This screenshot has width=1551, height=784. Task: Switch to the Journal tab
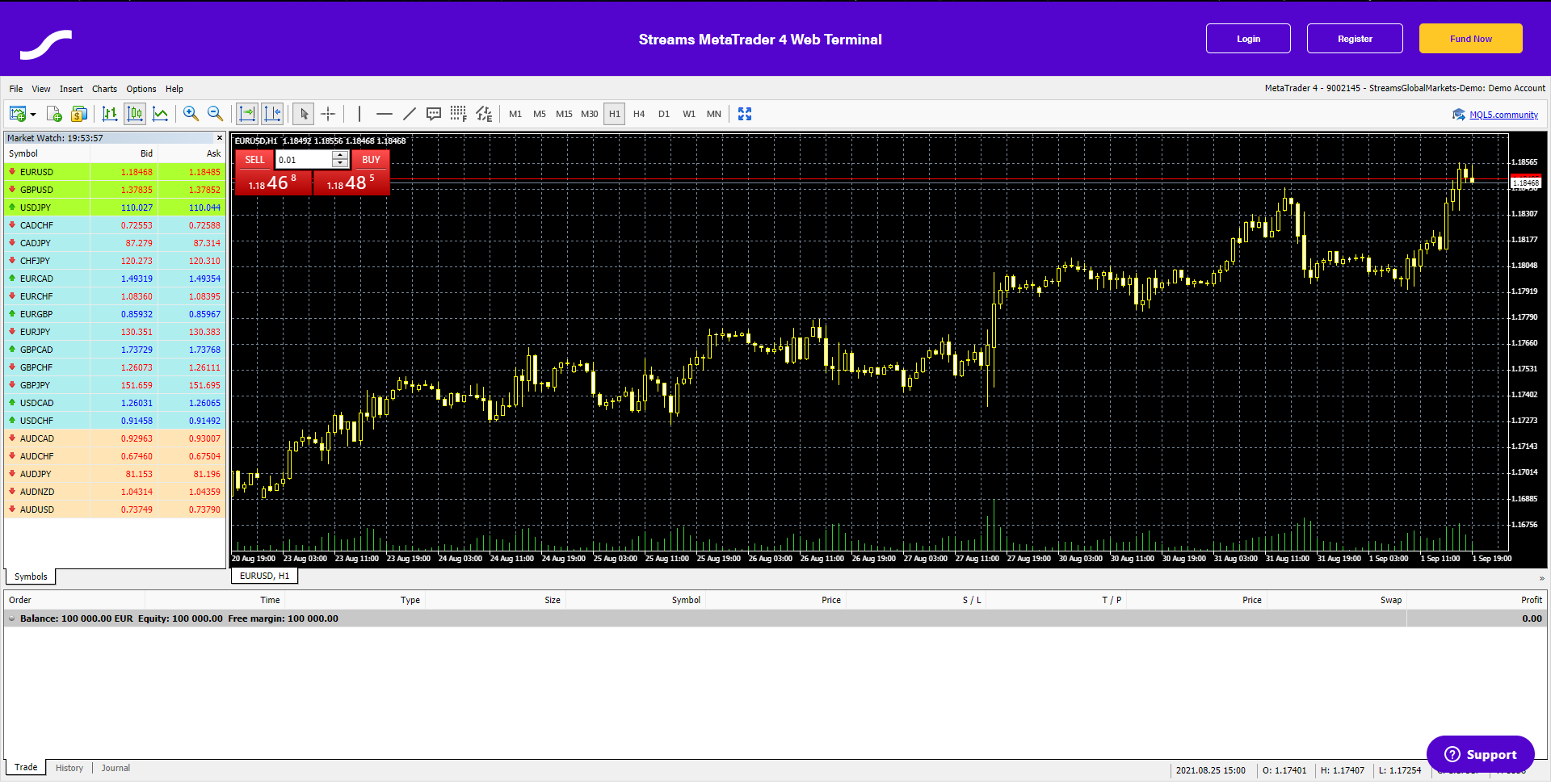pos(116,768)
